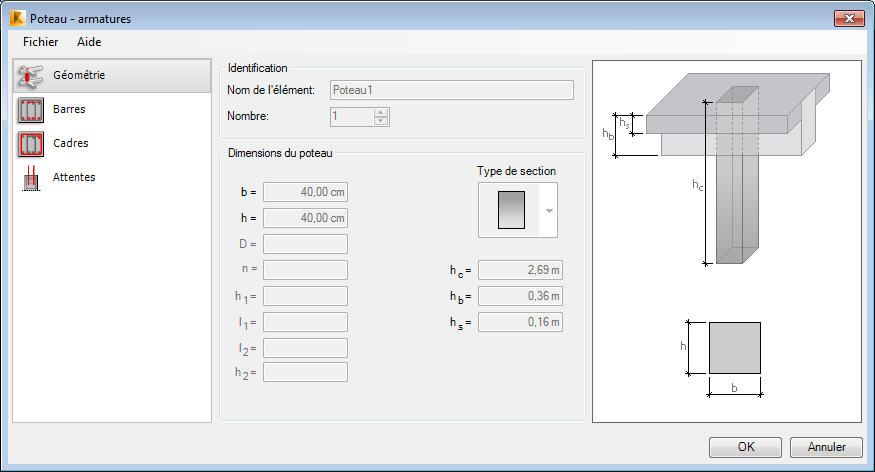Click the h height input field
The width and height of the screenshot is (875, 472).
[x=305, y=218]
